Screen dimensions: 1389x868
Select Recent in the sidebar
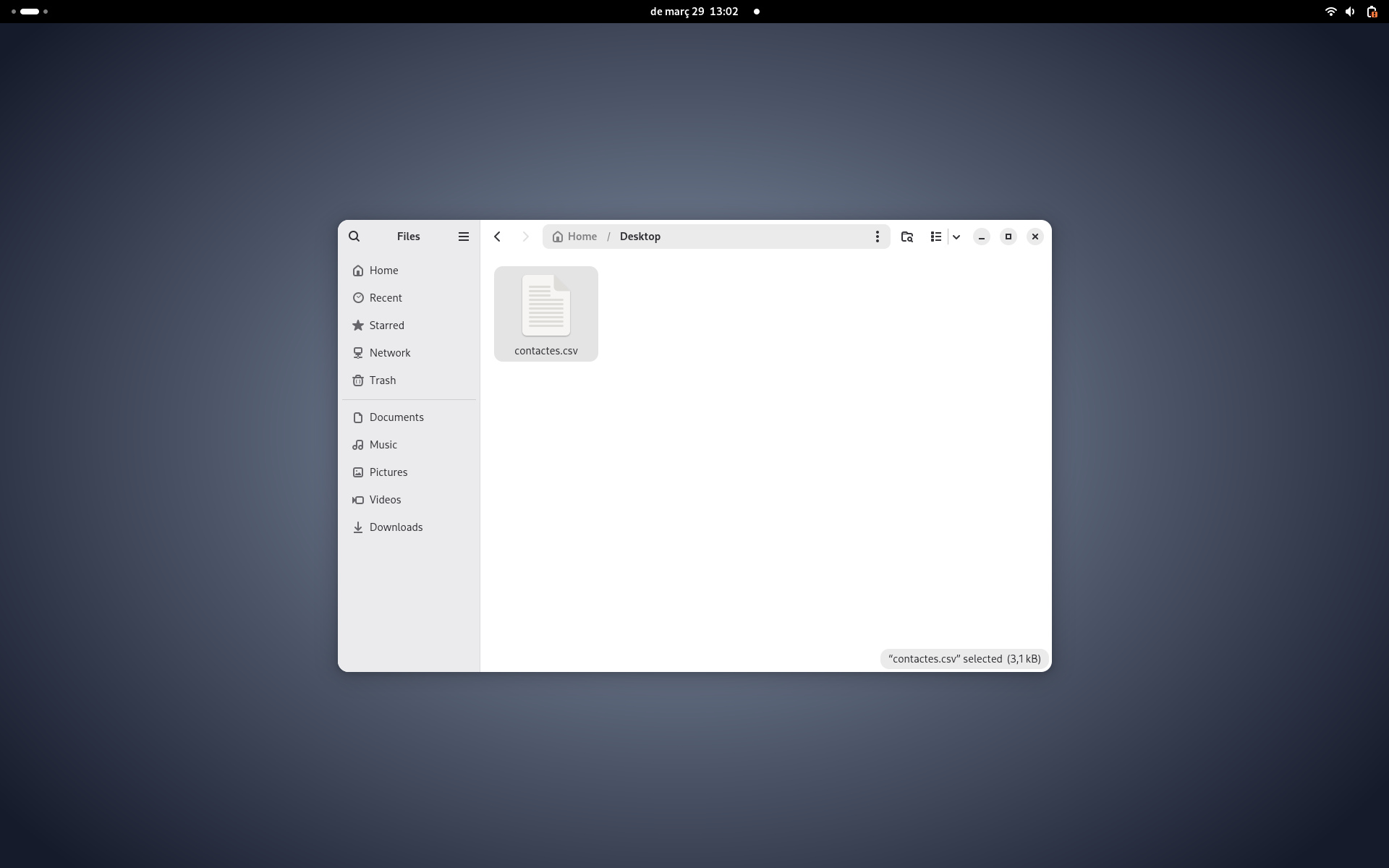(x=385, y=298)
